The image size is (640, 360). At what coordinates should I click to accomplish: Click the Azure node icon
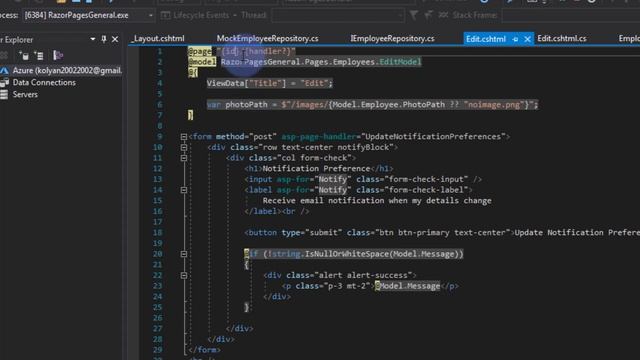coord(4,71)
